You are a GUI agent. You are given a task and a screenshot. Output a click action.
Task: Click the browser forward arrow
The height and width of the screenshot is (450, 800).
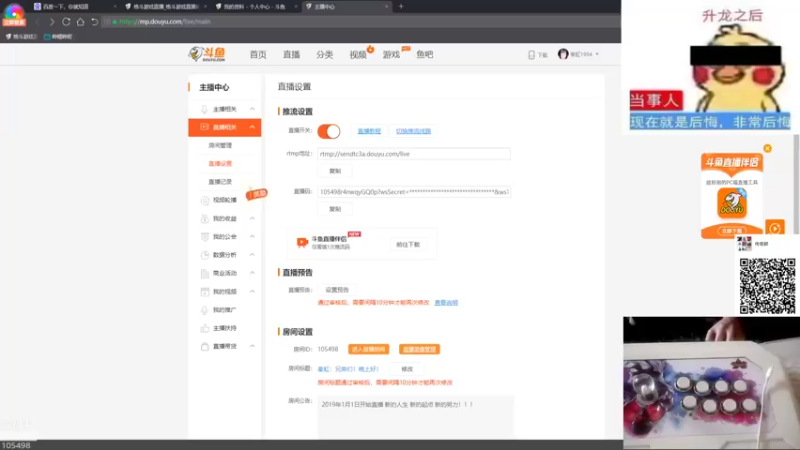click(x=52, y=22)
